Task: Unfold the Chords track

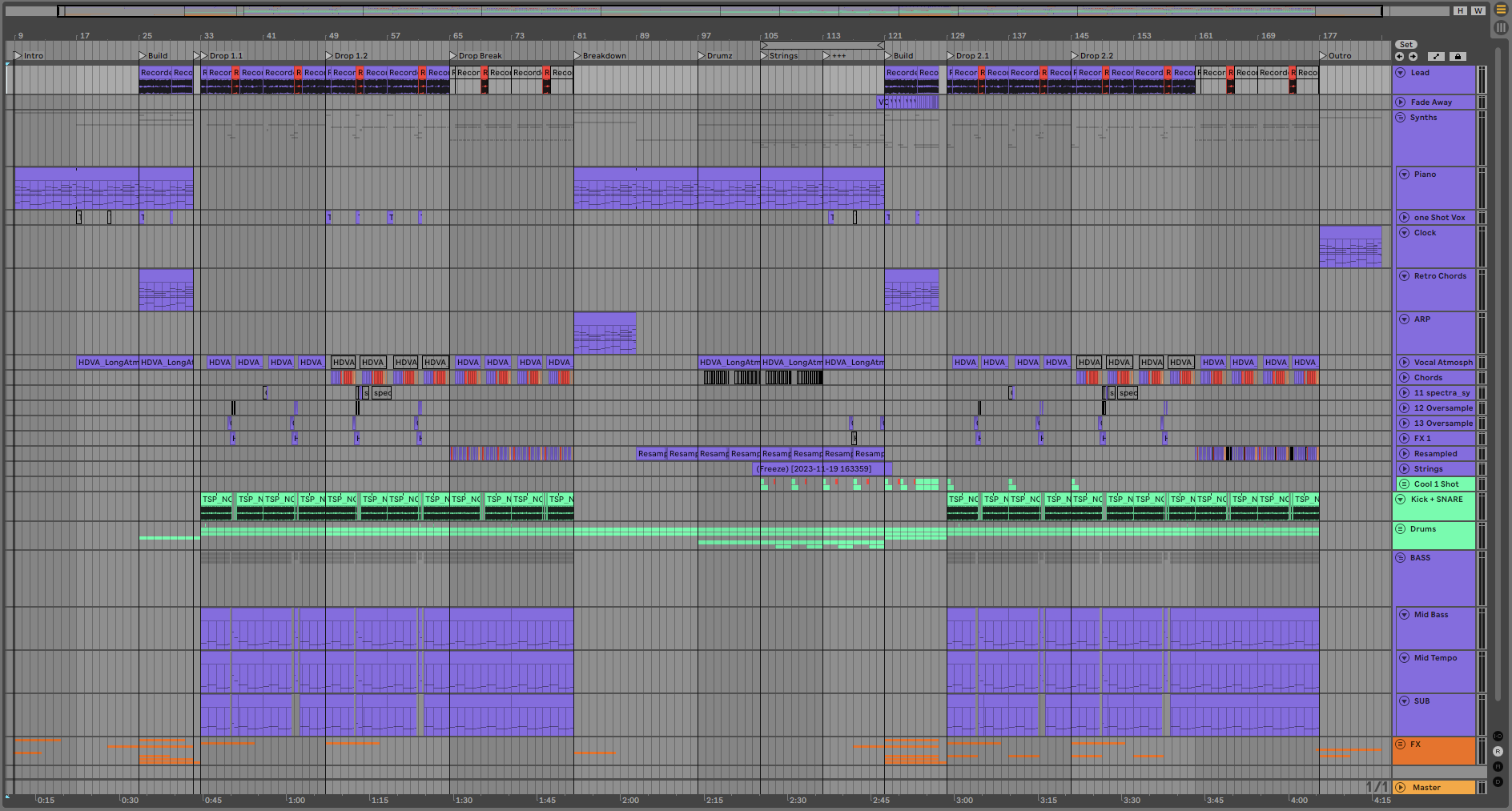Action: click(1404, 378)
